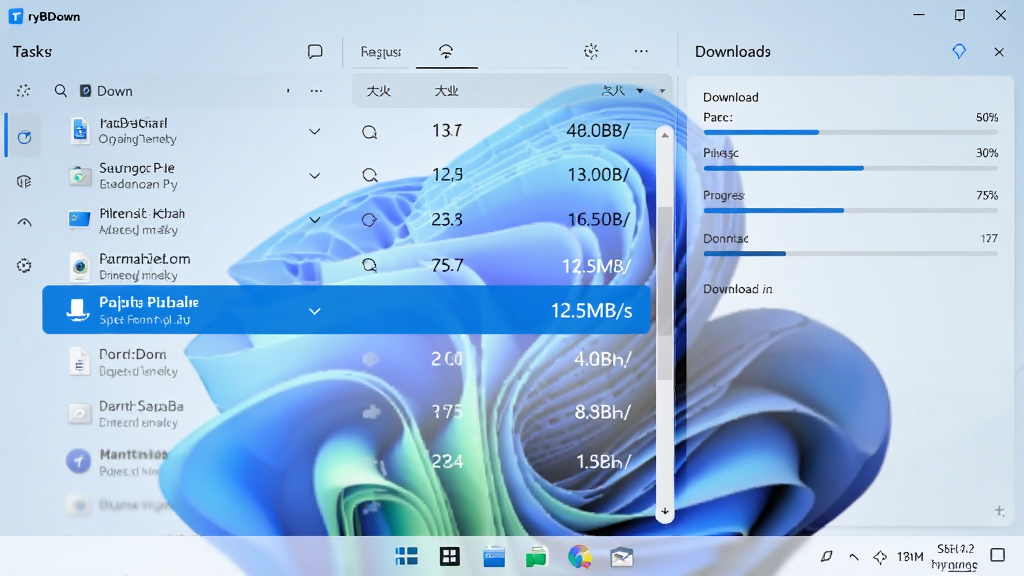
Task: Show hidden tray icons chevron
Action: pyautogui.click(x=854, y=557)
